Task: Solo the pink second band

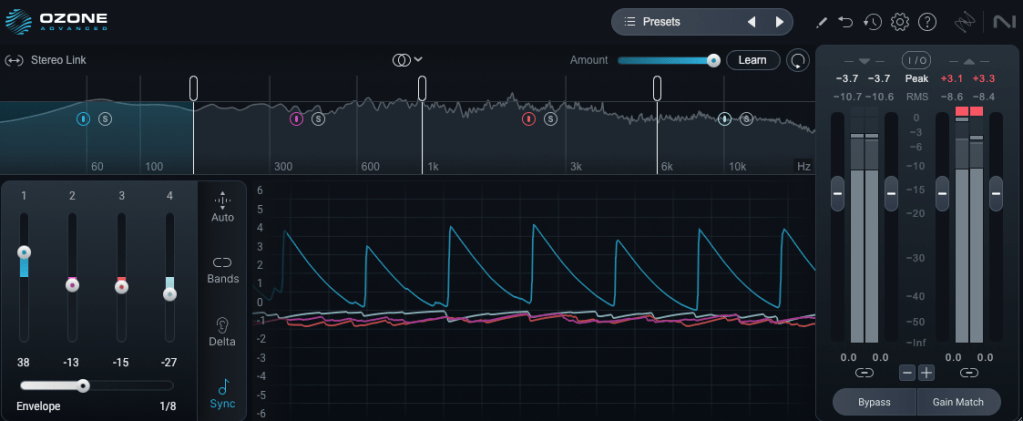Action: 318,119
